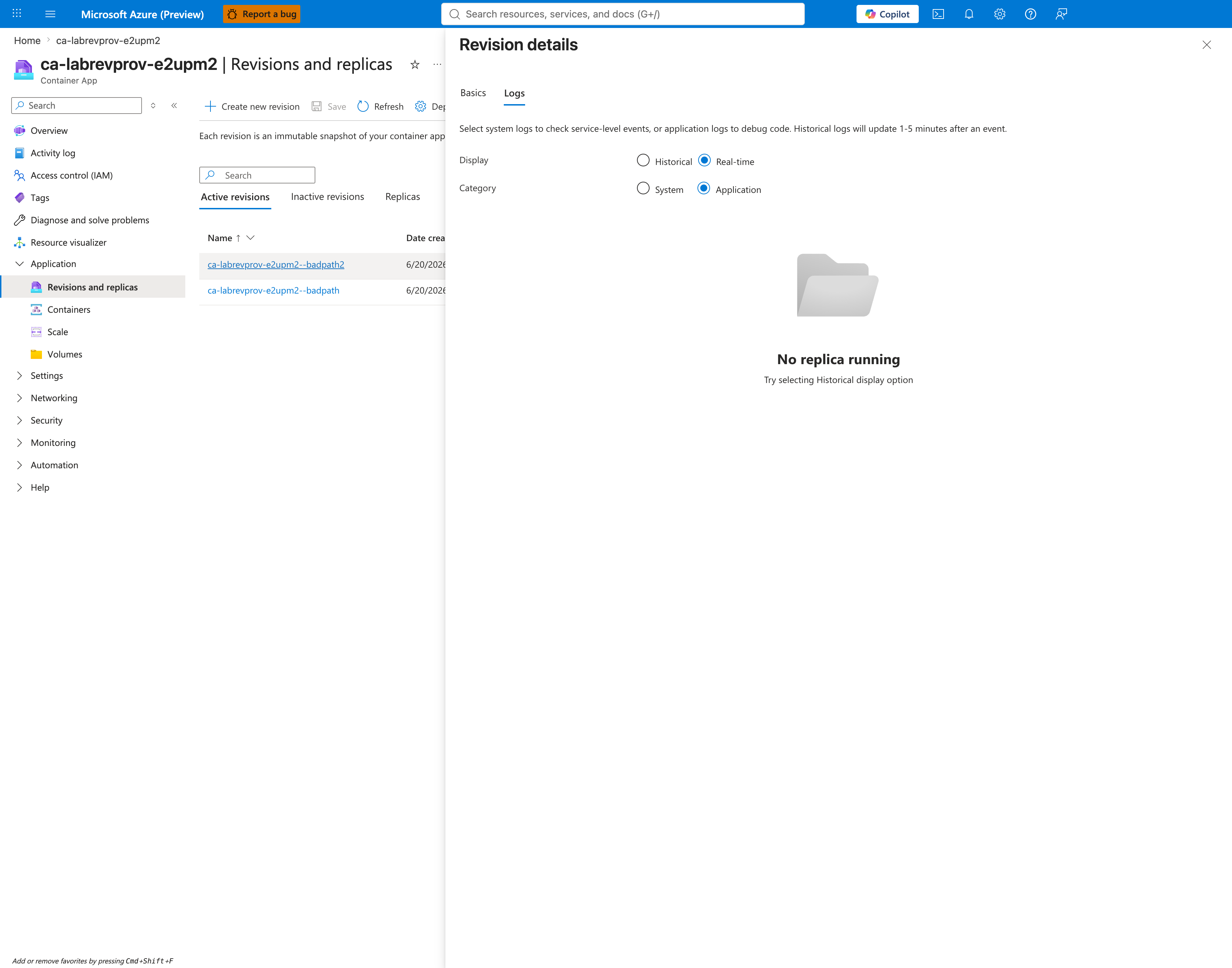Open Activity log in the sidebar

tap(53, 153)
